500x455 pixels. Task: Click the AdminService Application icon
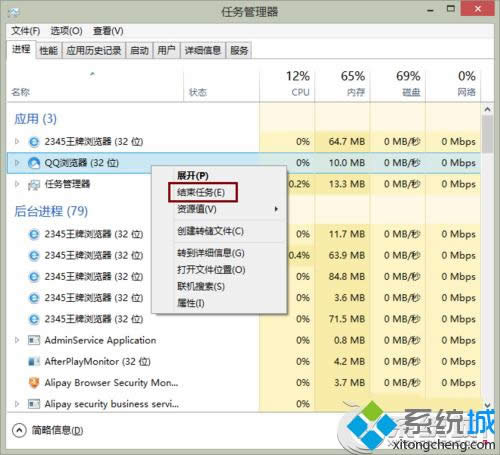34,340
